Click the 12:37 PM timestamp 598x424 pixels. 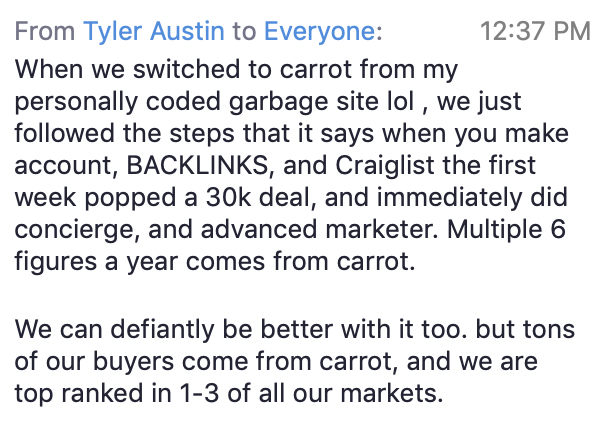(x=535, y=31)
